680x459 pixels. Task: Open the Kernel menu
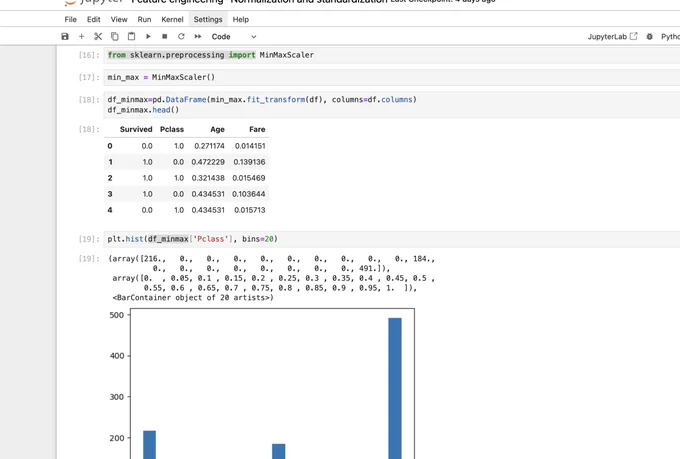tap(172, 19)
